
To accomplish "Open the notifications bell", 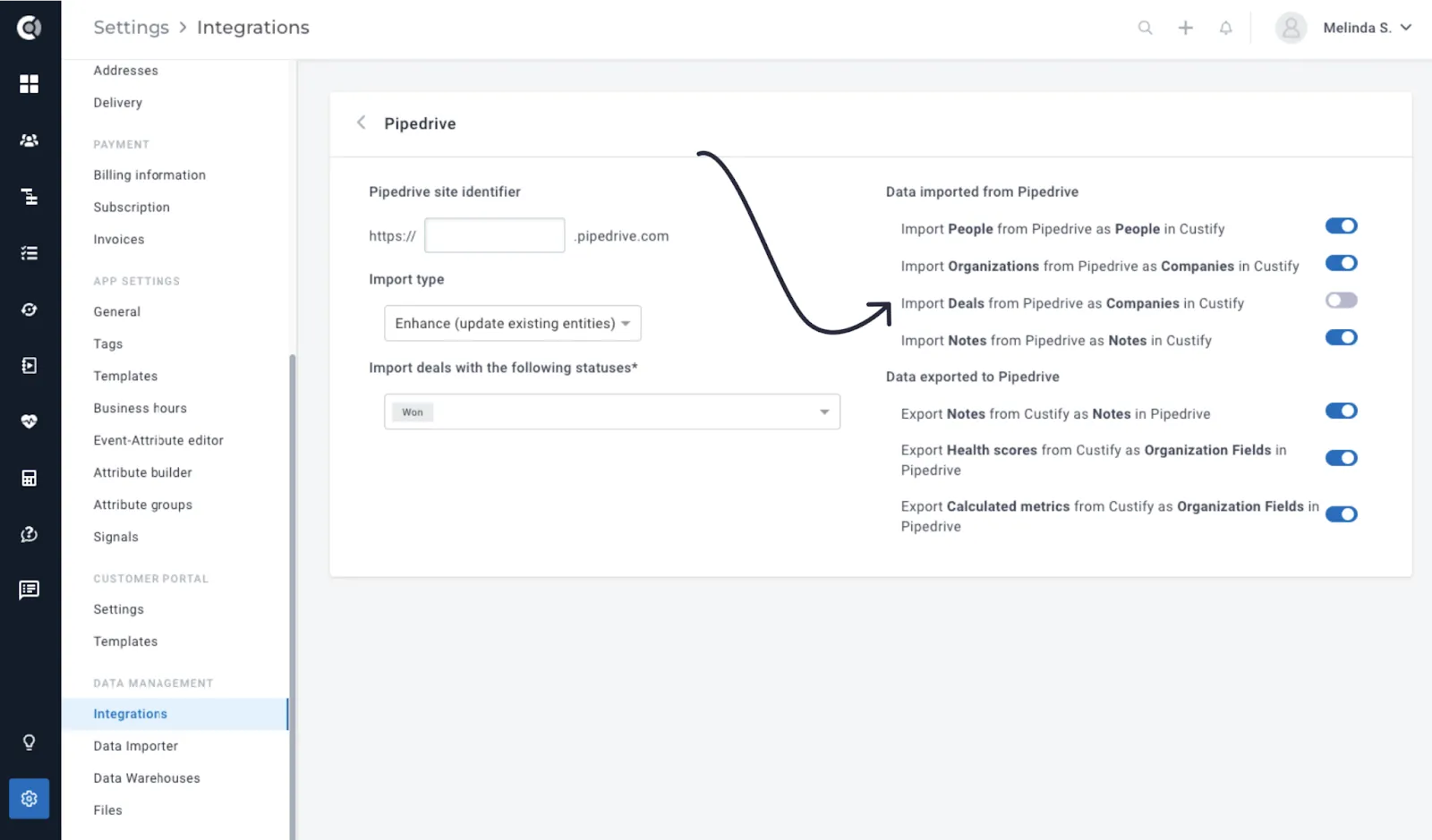I will pos(1226,28).
